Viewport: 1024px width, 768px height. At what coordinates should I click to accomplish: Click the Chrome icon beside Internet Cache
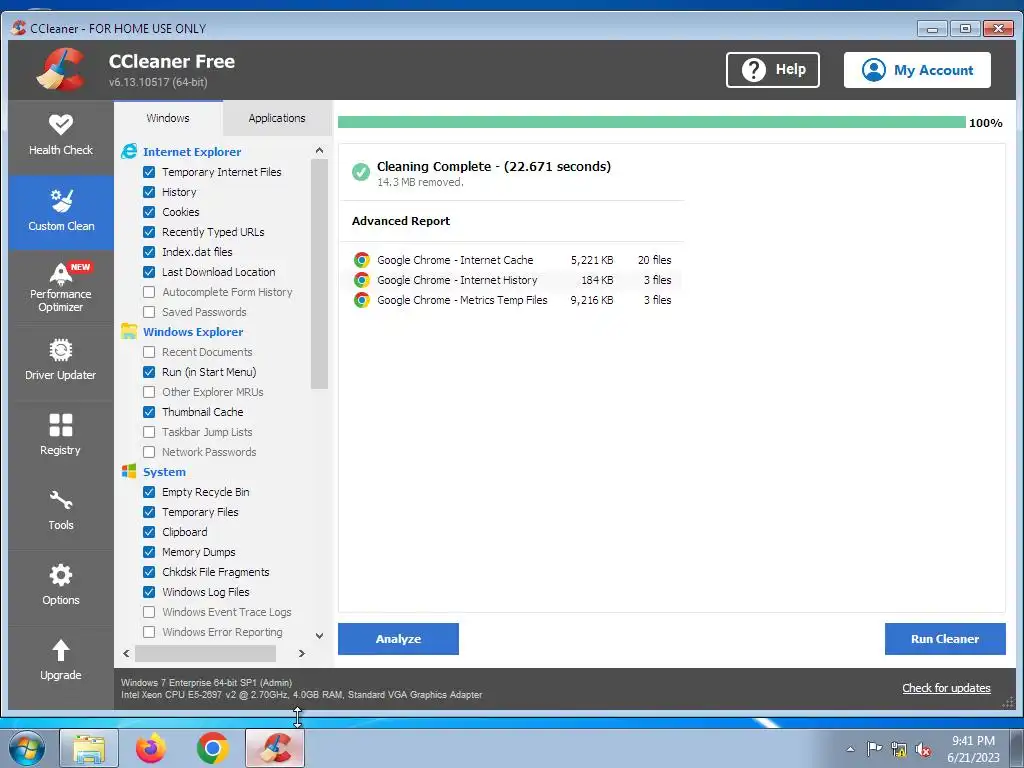pos(361,260)
